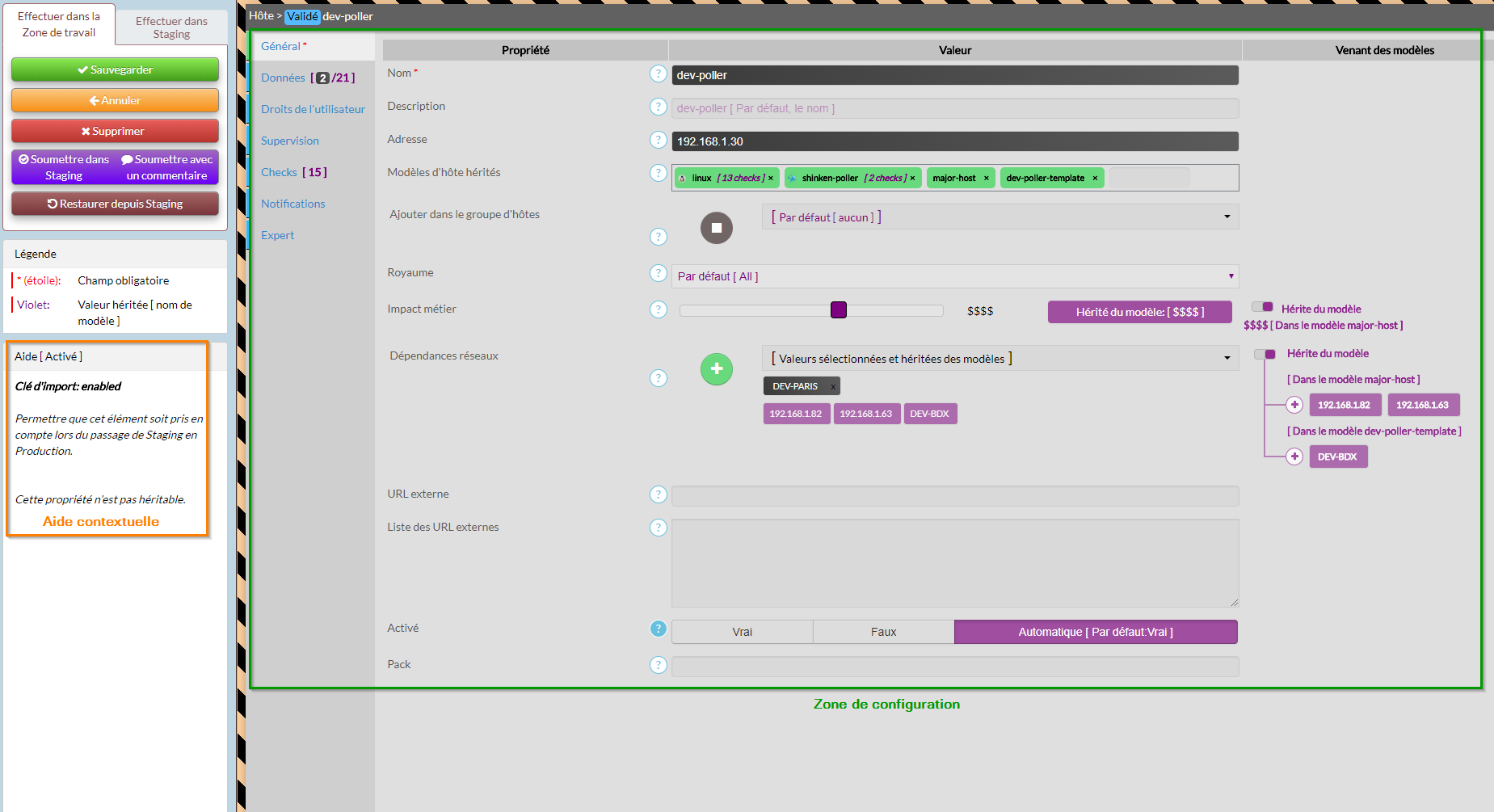Click the Impact métier slider handle
The height and width of the screenshot is (812, 1494).
tap(839, 310)
